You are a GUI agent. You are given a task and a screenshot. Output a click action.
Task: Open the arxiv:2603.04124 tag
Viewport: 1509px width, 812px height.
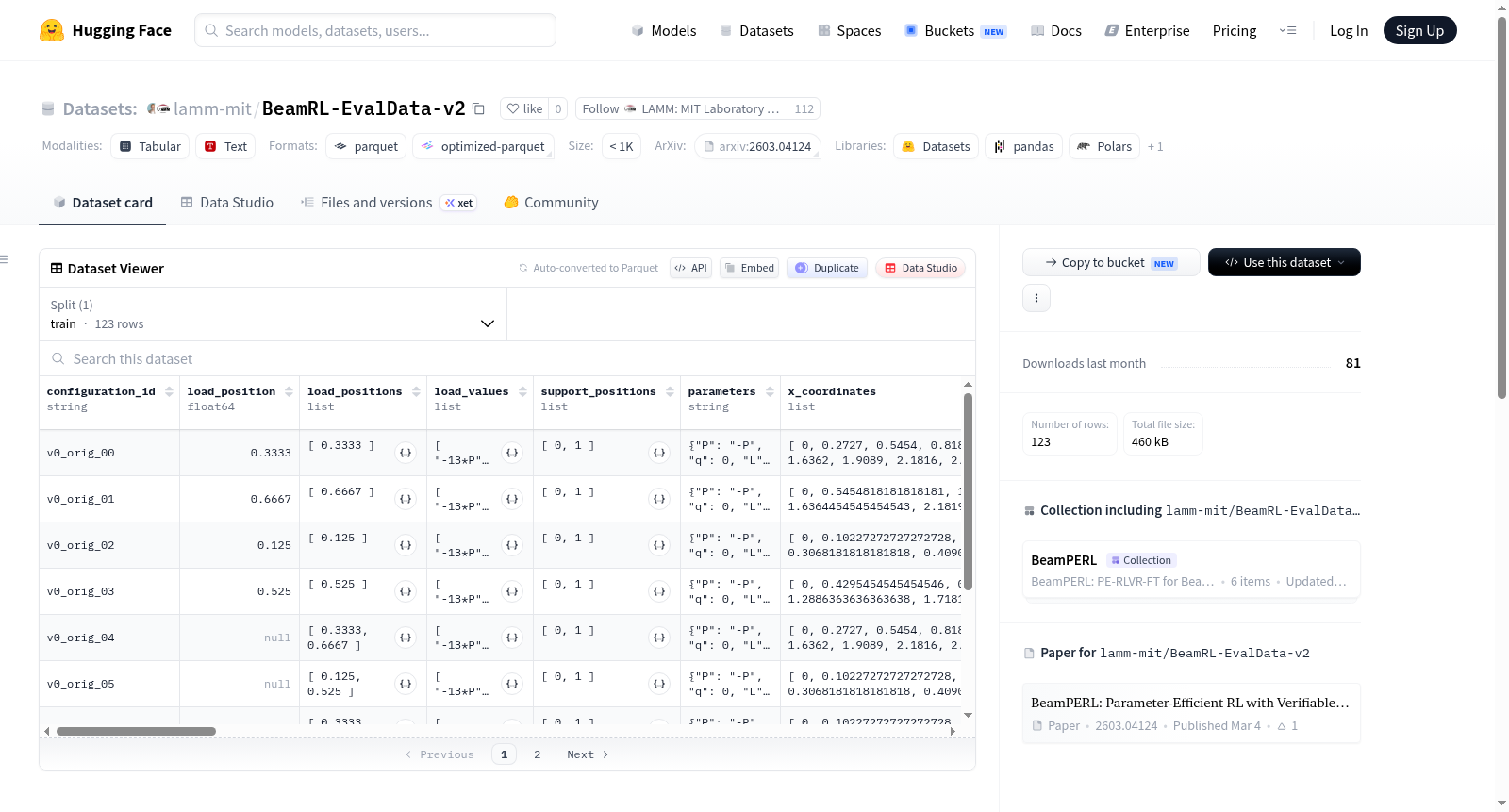tap(757, 146)
